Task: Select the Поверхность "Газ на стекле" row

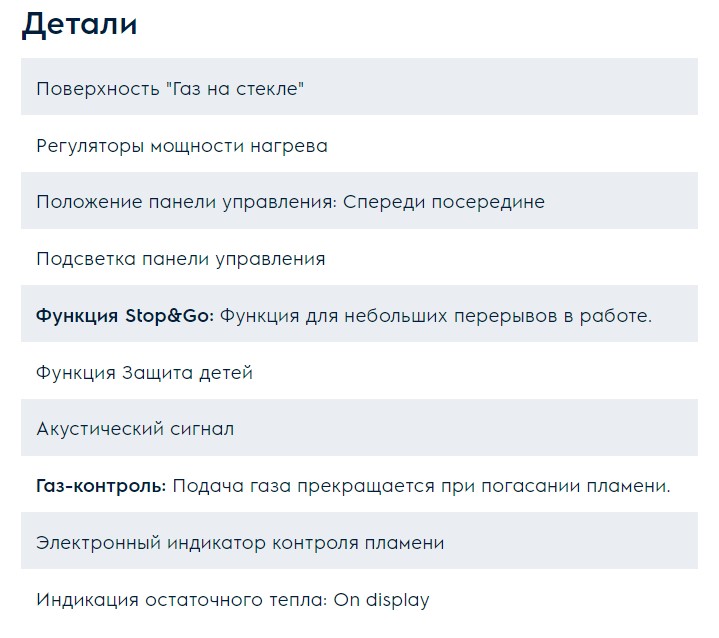Action: (x=359, y=89)
